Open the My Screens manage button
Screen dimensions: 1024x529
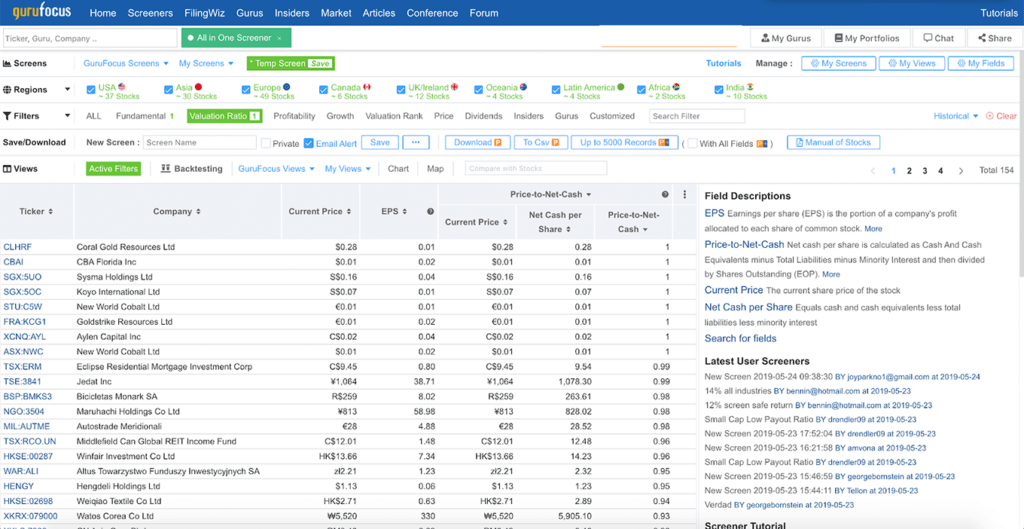(838, 63)
